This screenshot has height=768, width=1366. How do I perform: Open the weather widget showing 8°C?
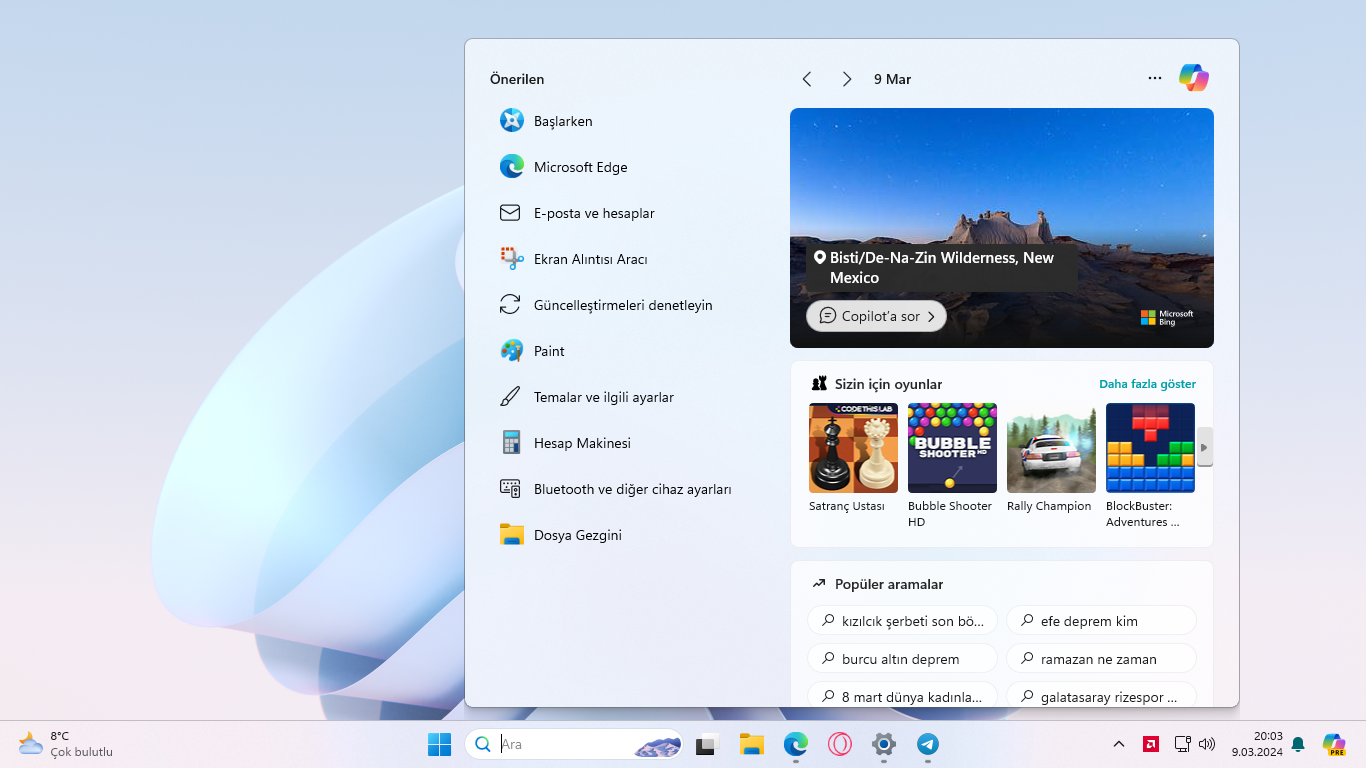66,744
